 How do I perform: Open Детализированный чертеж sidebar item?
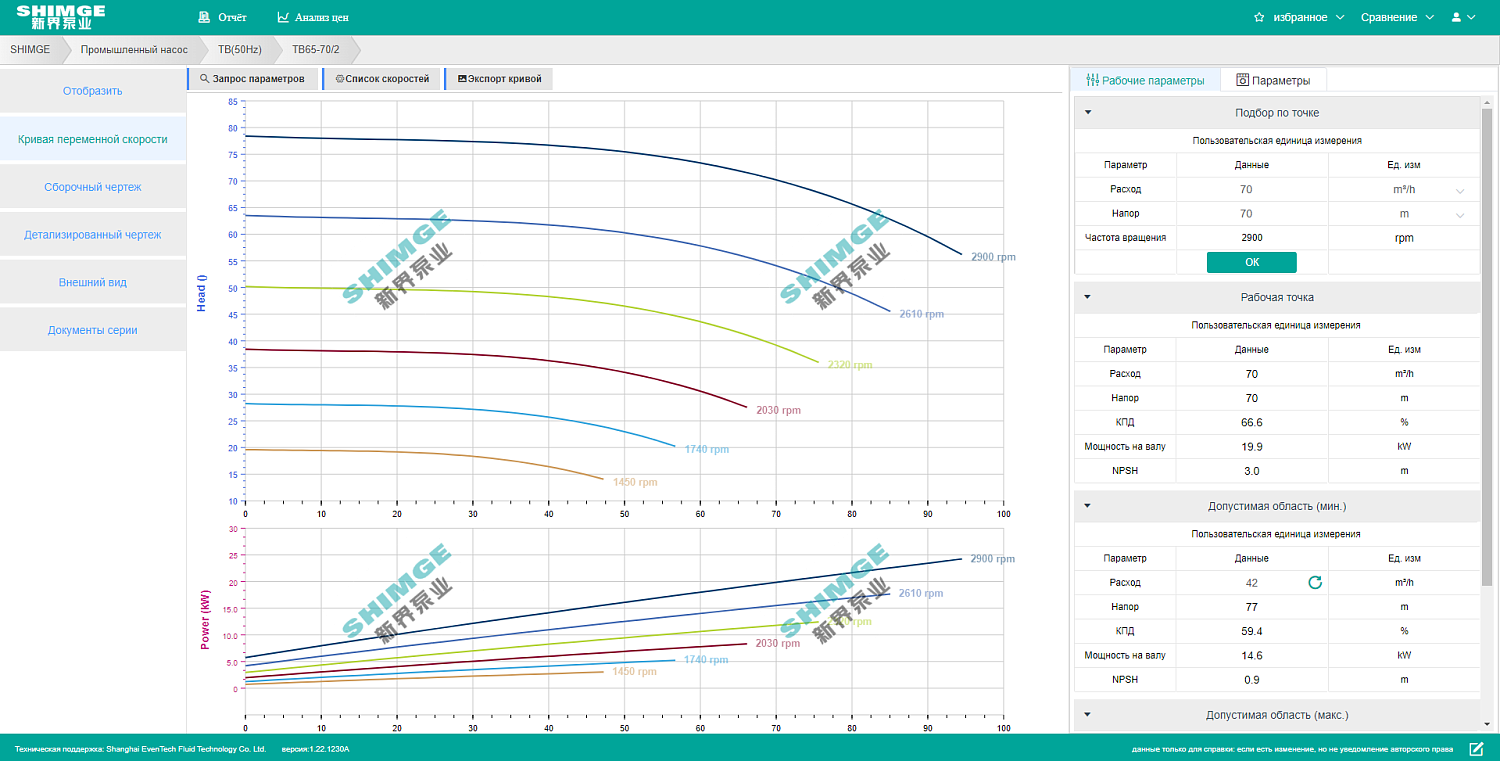pyautogui.click(x=92, y=235)
